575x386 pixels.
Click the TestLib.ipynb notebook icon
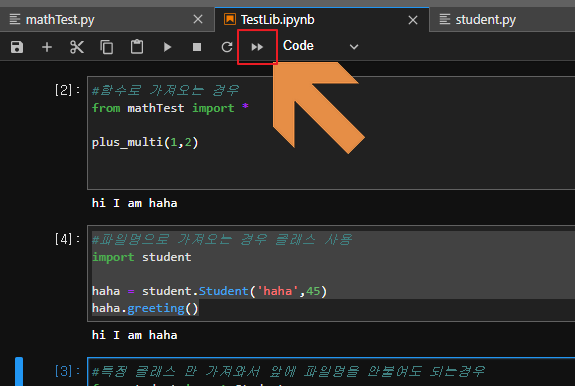[x=230, y=19]
